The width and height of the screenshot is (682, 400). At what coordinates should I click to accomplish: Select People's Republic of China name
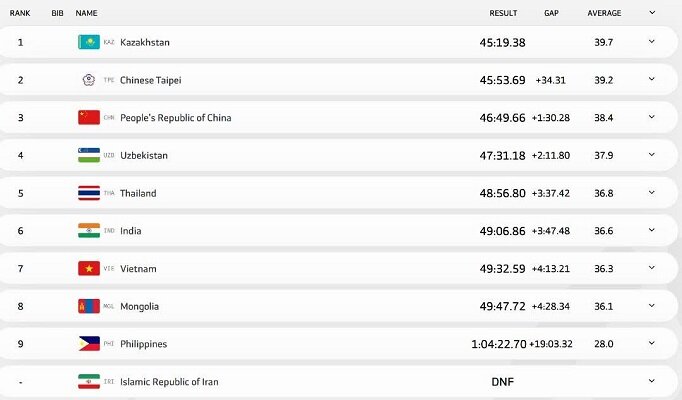(175, 118)
